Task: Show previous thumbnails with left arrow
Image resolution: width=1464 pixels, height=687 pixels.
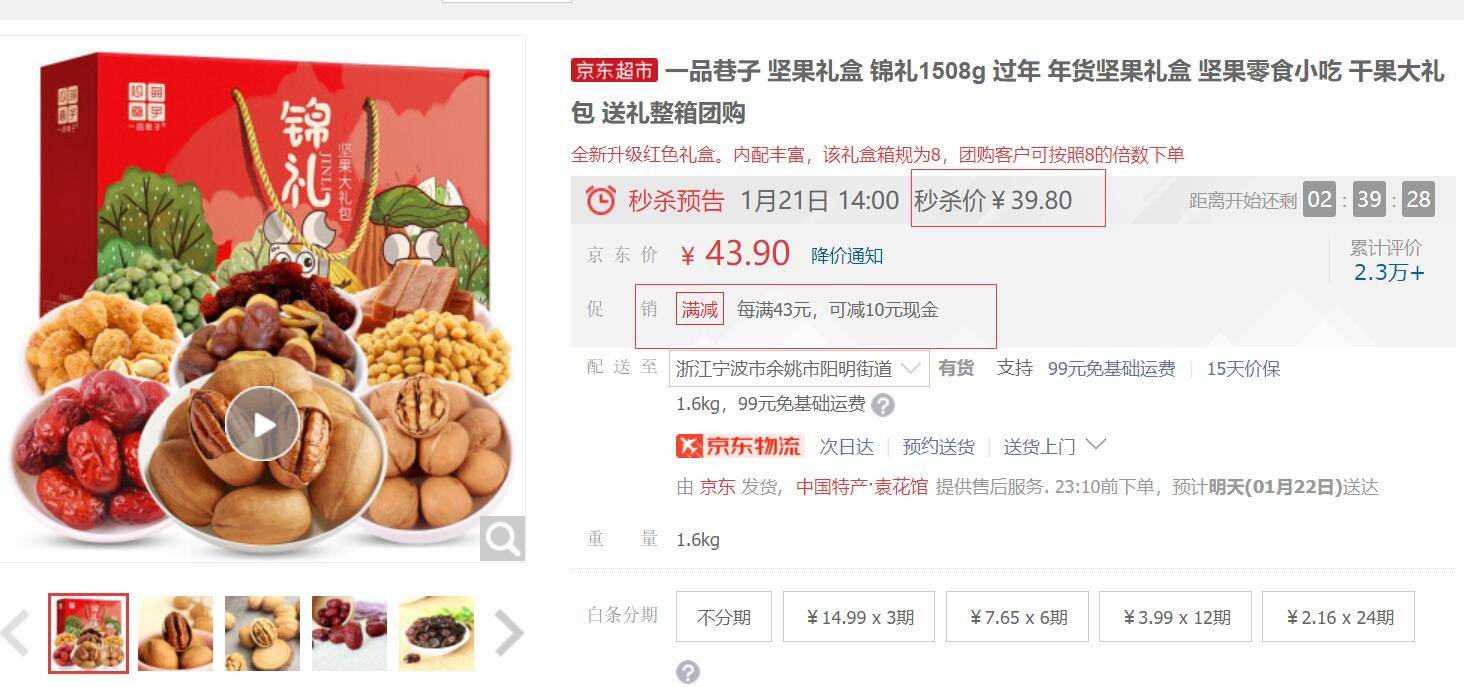Action: pyautogui.click(x=17, y=632)
